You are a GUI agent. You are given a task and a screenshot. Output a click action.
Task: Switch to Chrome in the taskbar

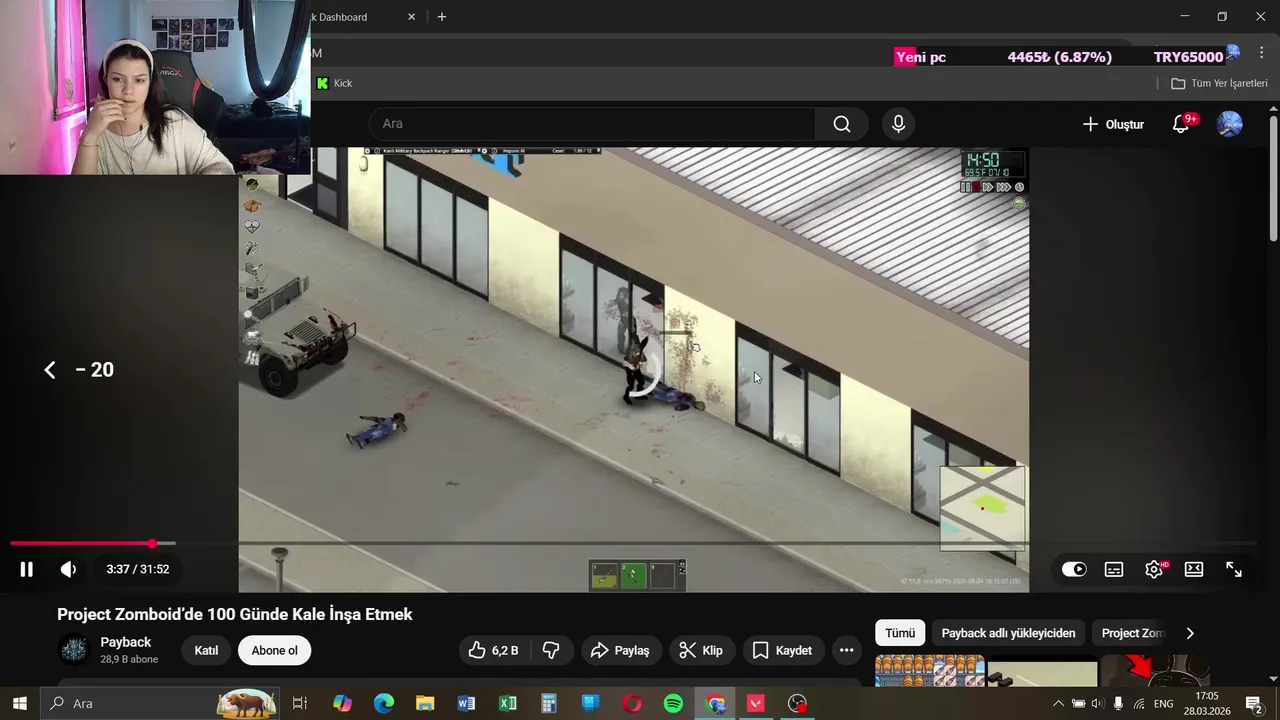tap(715, 703)
